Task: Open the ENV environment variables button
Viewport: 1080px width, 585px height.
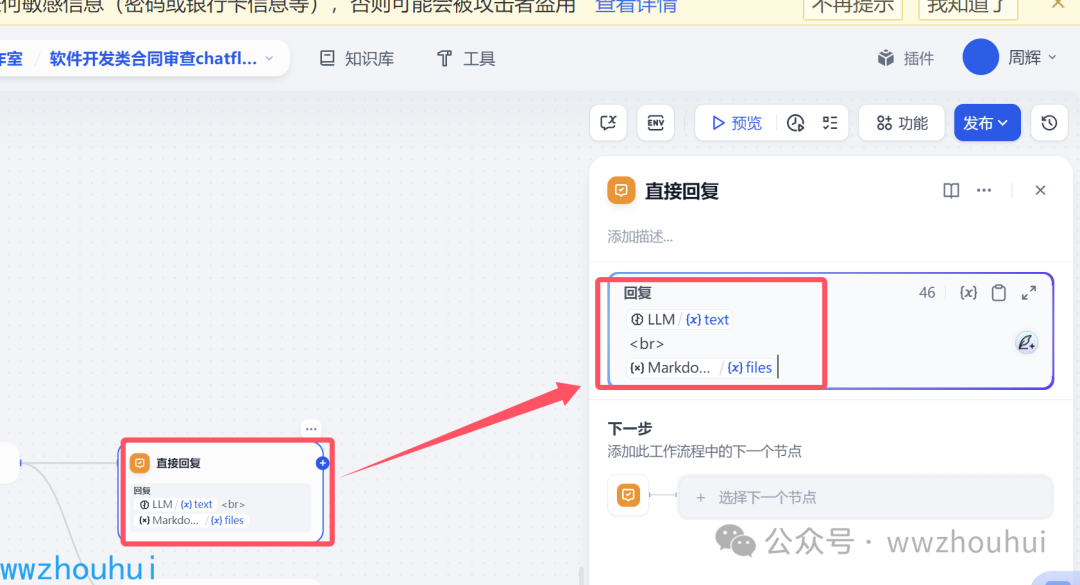Action: pyautogui.click(x=656, y=123)
